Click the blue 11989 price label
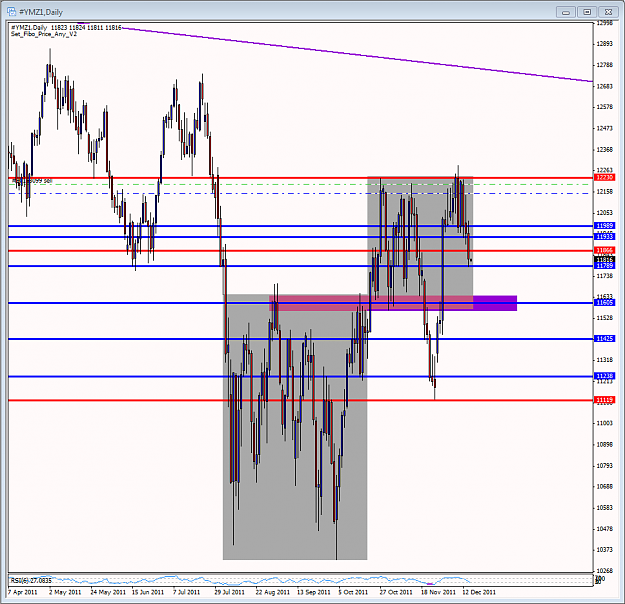The width and height of the screenshot is (625, 604). pyautogui.click(x=604, y=226)
